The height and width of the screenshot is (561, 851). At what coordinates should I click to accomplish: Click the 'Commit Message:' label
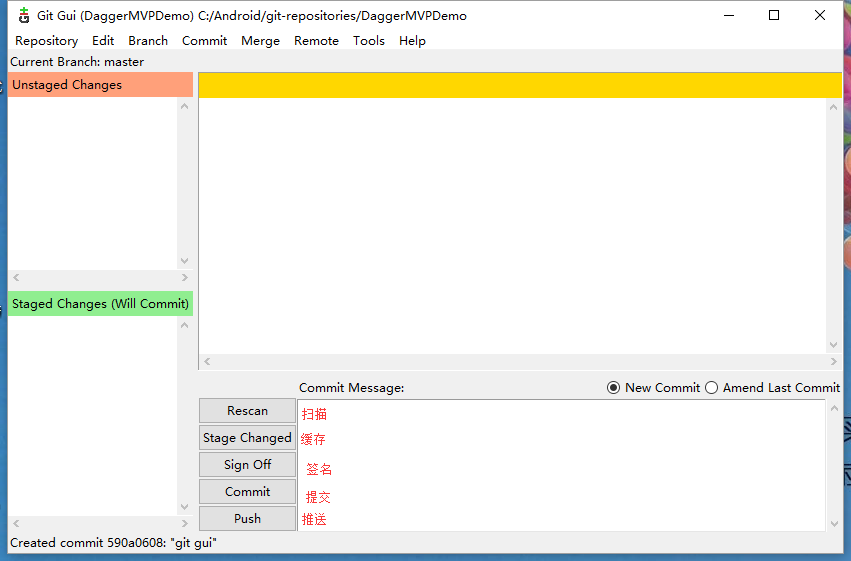coord(352,388)
